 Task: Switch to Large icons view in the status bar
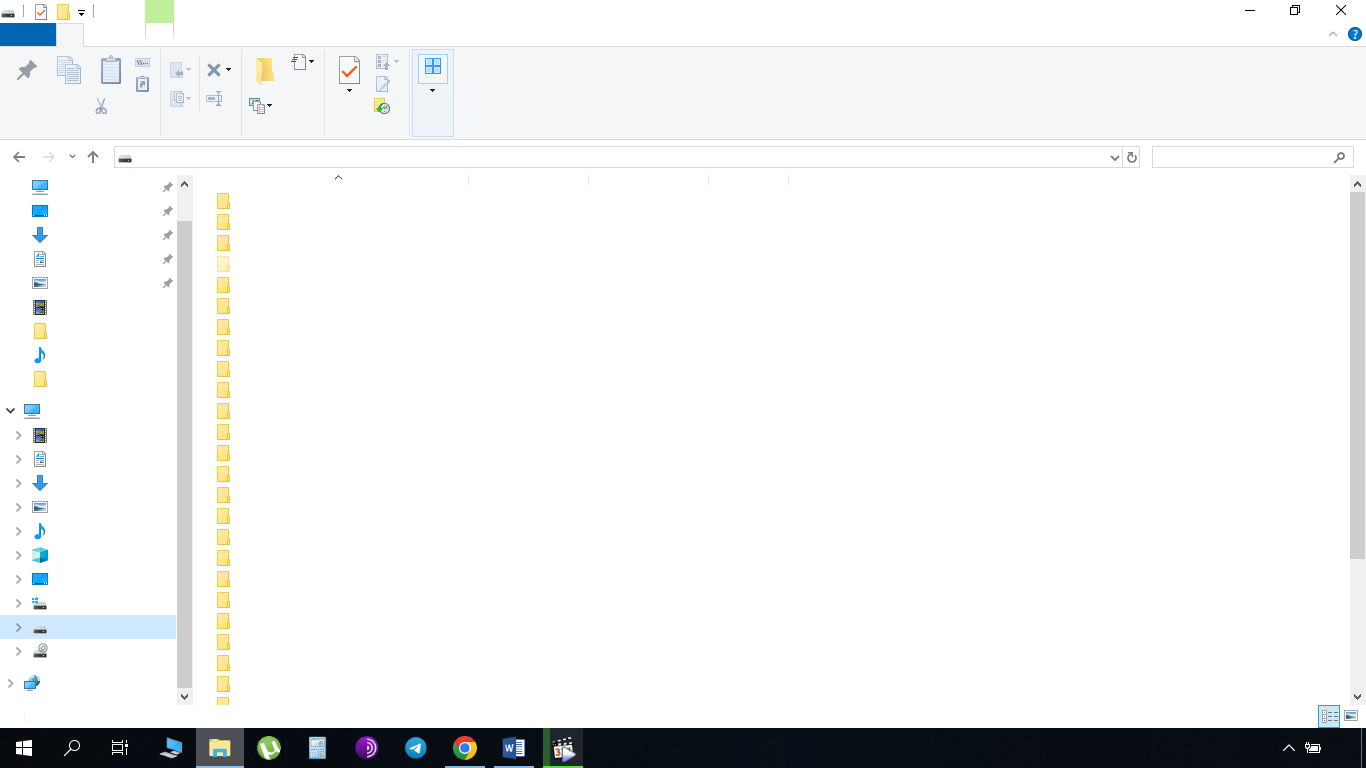tap(1351, 716)
